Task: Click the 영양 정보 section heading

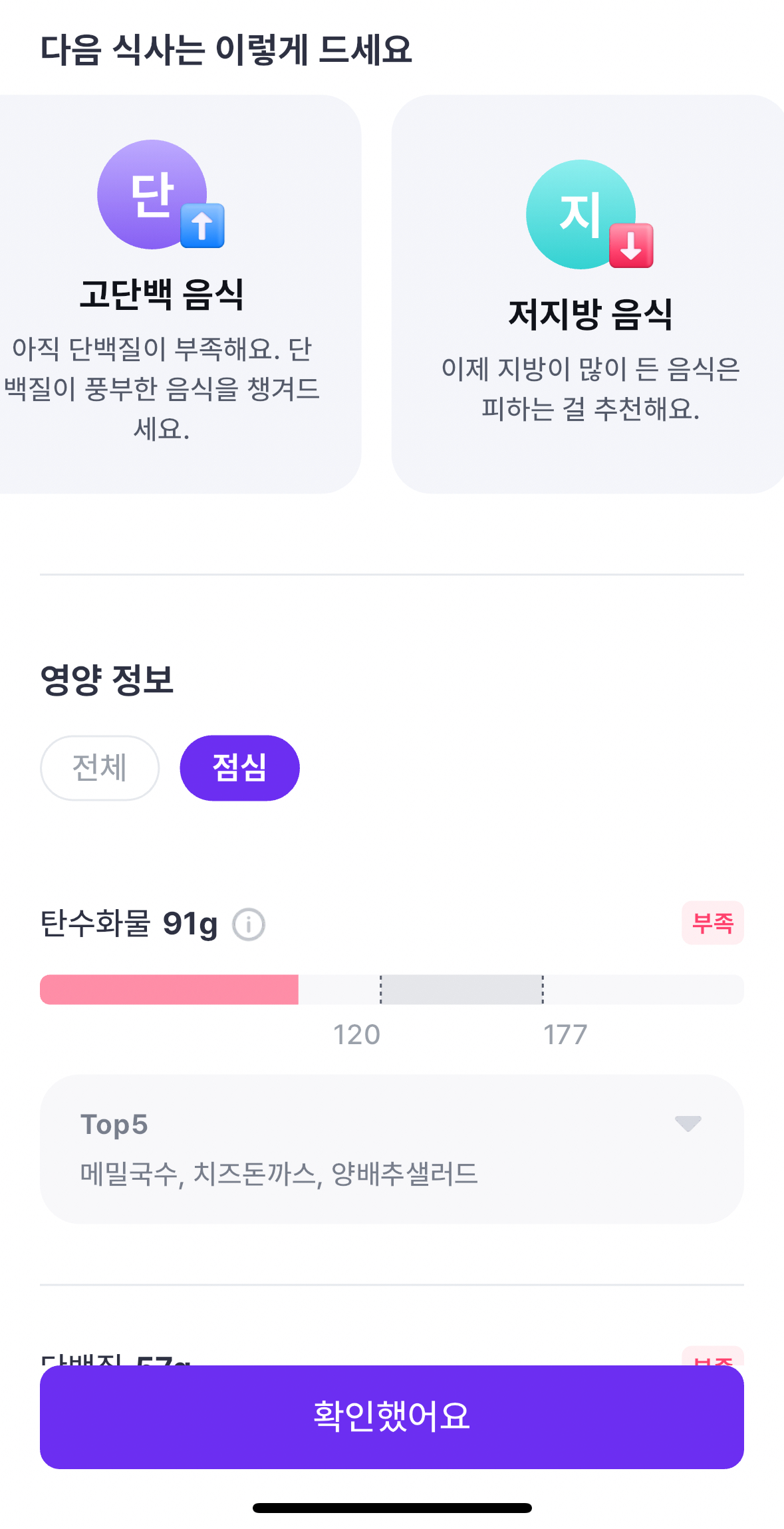Action: coord(106,680)
